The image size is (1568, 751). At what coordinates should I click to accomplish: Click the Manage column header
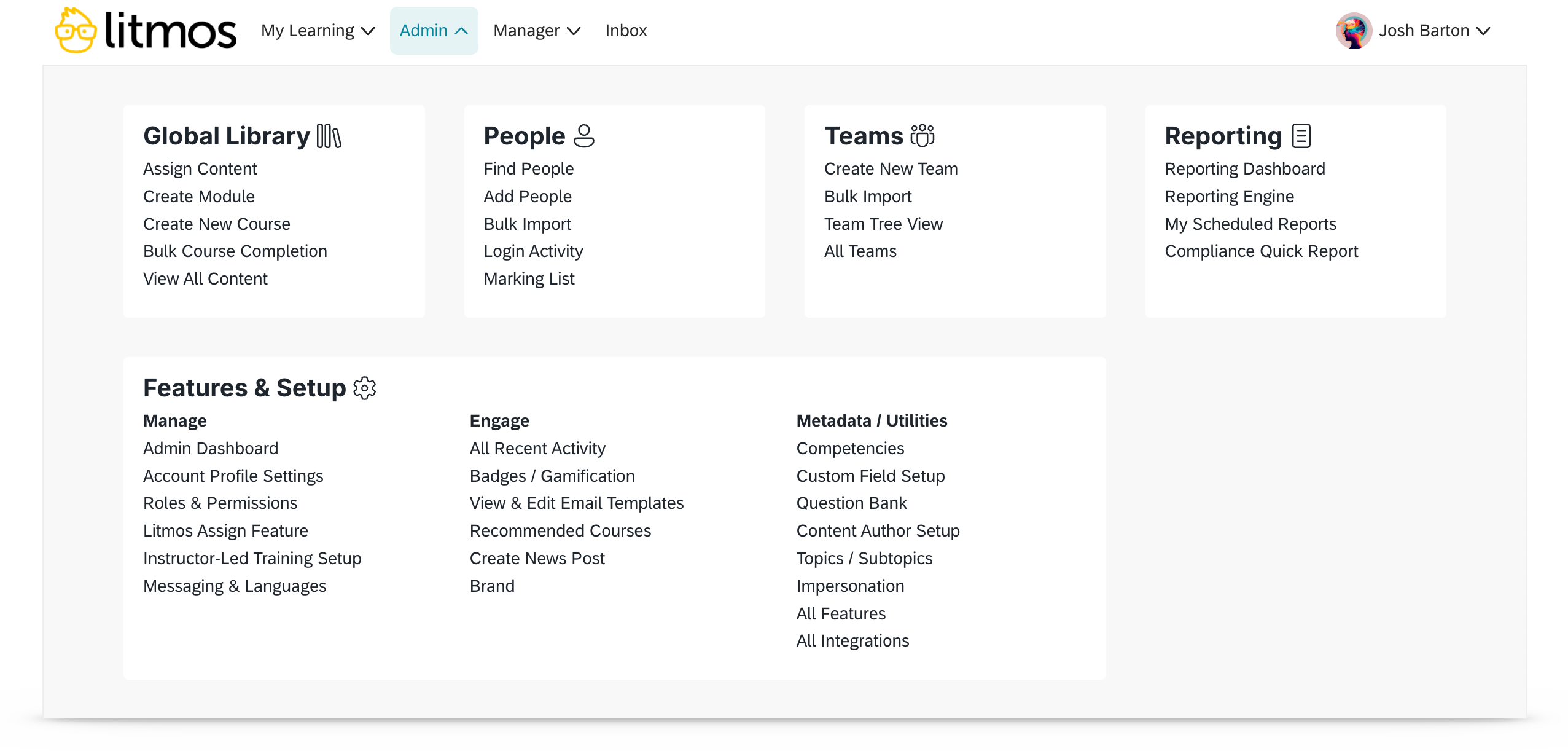(175, 420)
